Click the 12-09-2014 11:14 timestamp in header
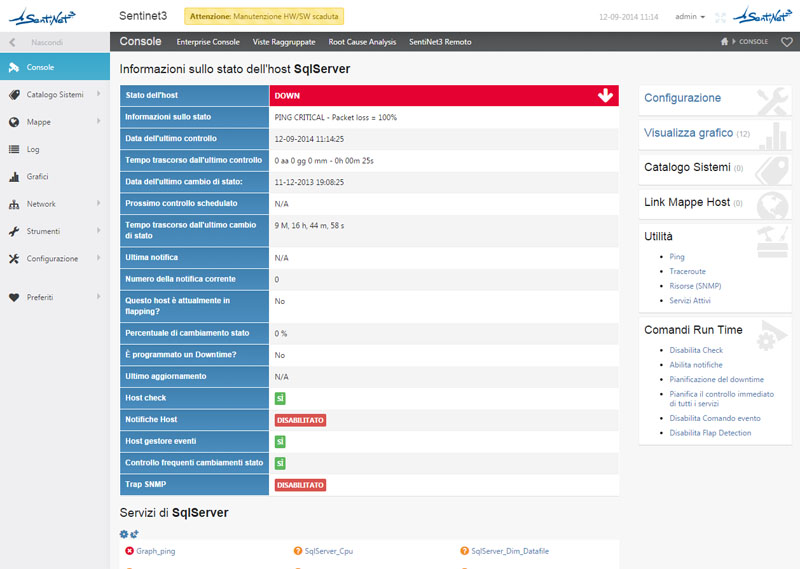 coord(629,17)
